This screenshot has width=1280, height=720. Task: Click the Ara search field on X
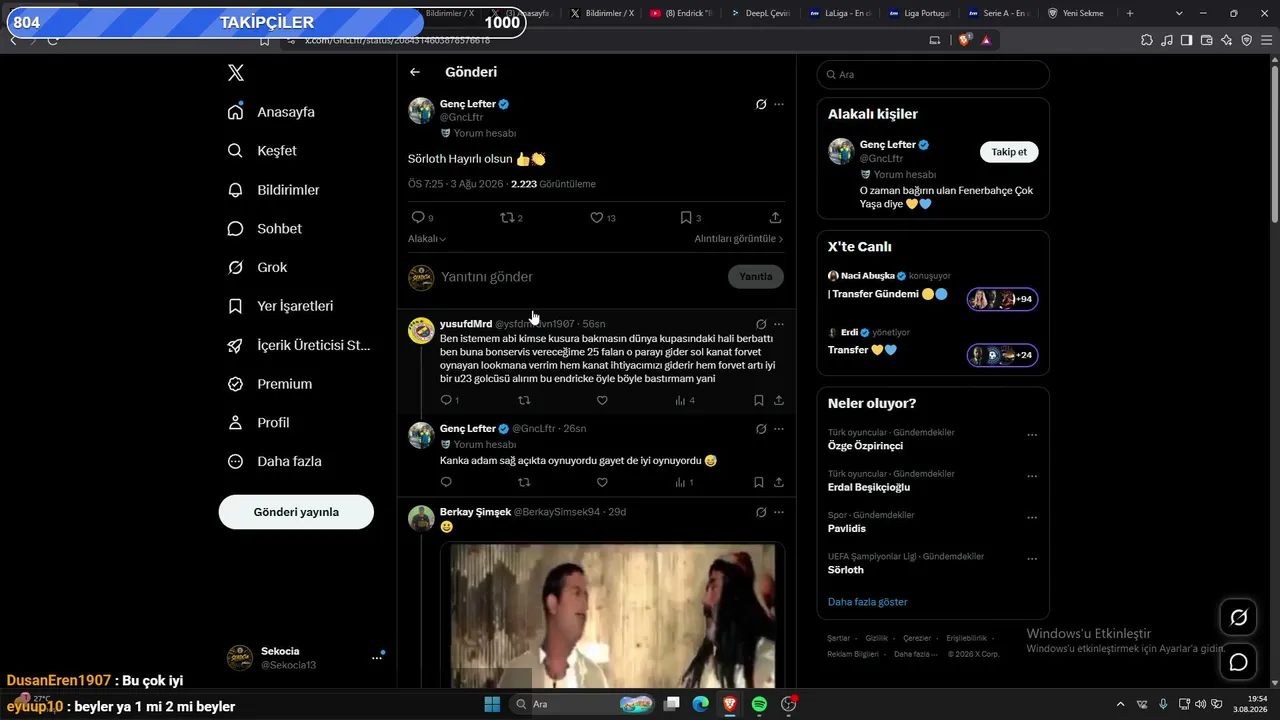pos(933,75)
